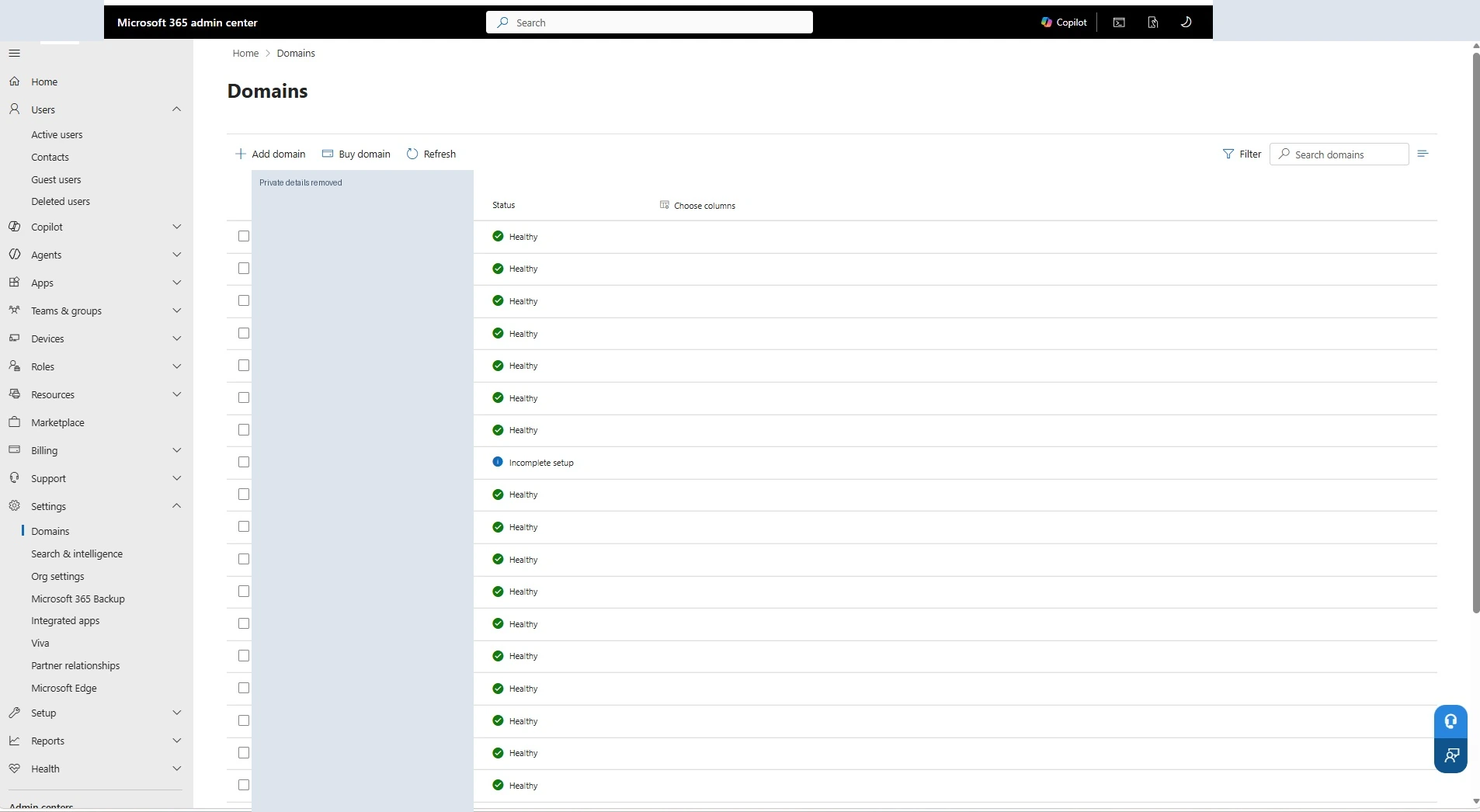This screenshot has width=1480, height=812.
Task: Open the Copilot button in top bar
Action: point(1063,23)
